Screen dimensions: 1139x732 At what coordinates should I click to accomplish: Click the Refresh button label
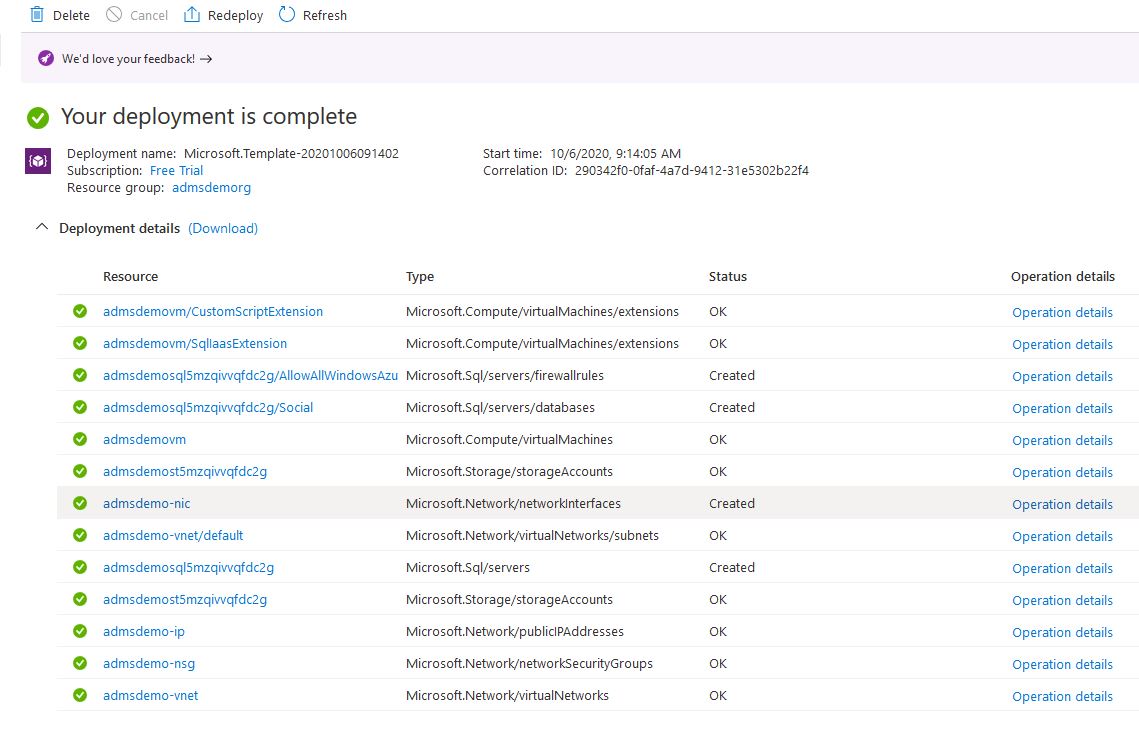(x=325, y=15)
